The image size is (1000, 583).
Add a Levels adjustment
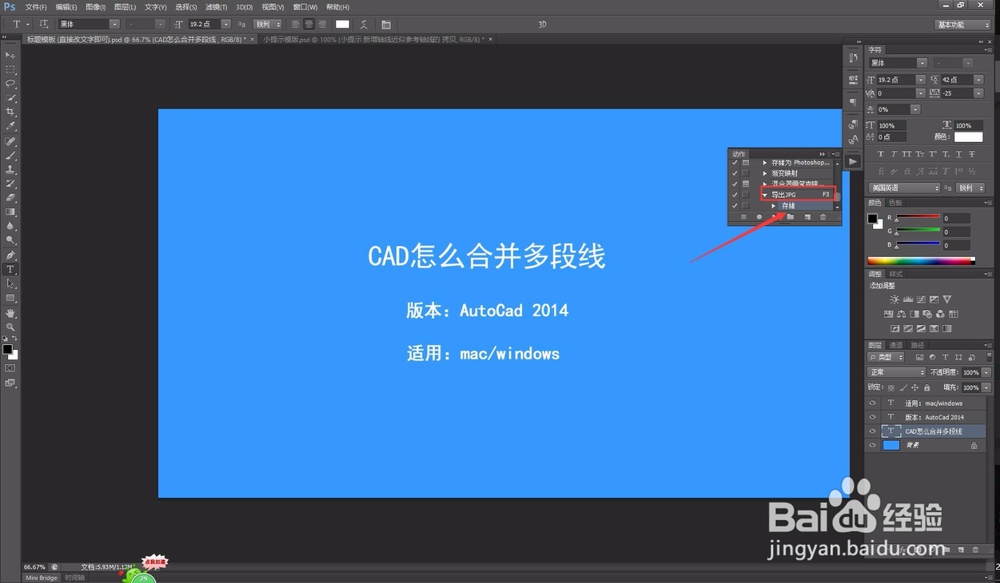(x=908, y=299)
